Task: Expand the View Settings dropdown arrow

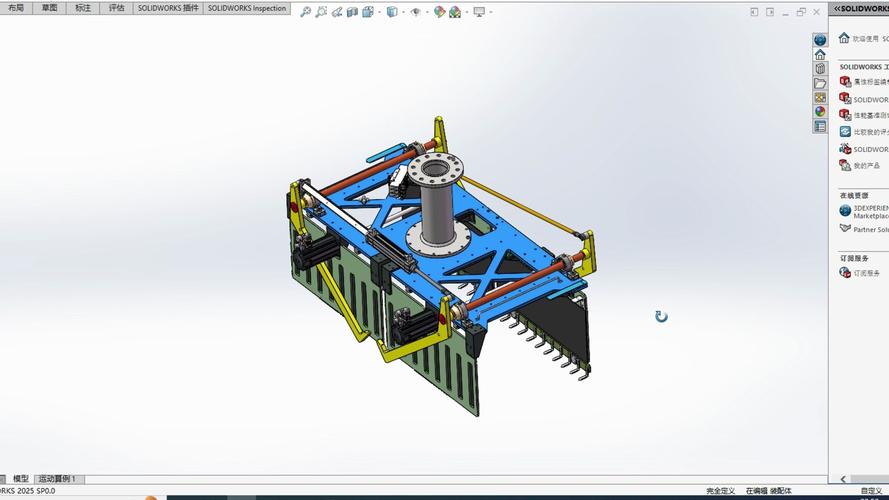Action: pos(490,12)
